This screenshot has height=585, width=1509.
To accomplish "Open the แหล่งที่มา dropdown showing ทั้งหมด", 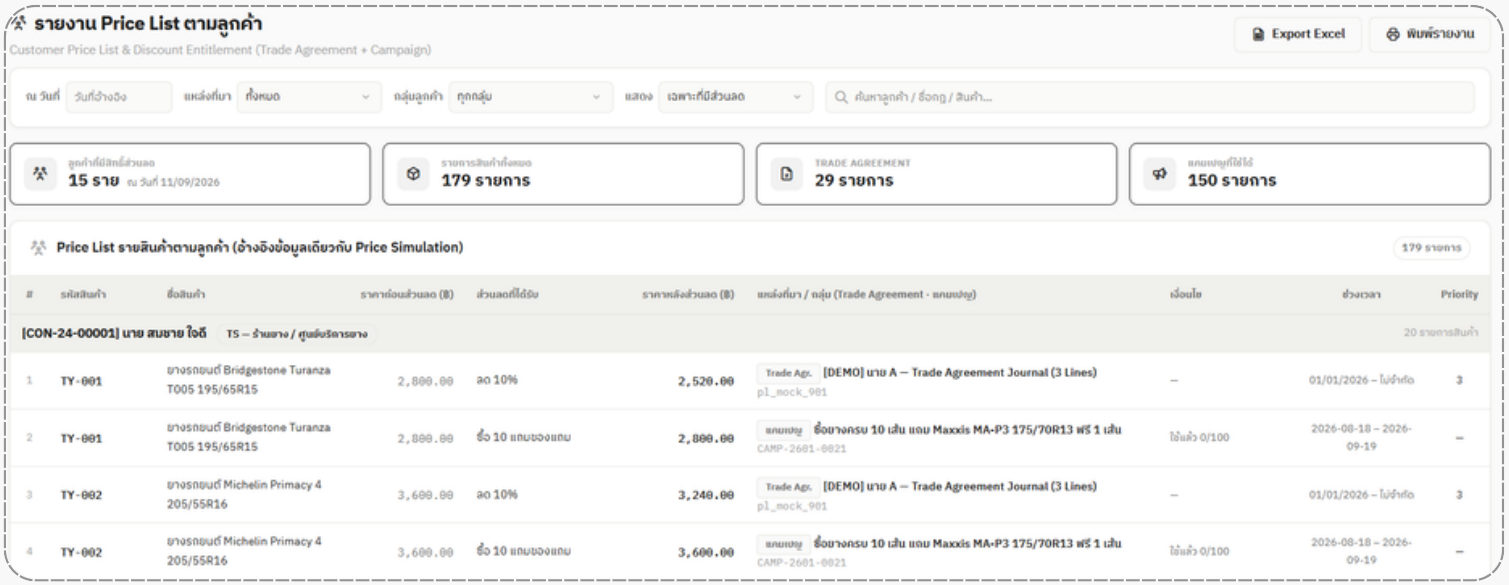I will 307,97.
